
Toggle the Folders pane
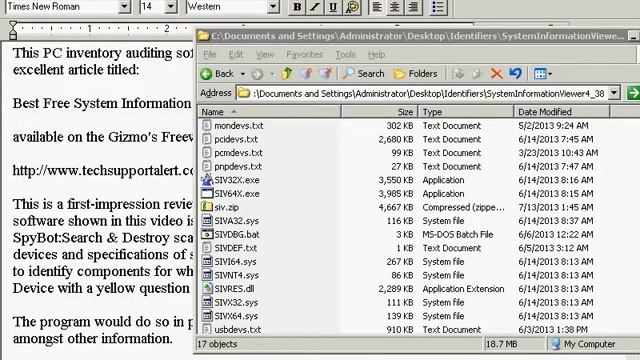tap(416, 74)
